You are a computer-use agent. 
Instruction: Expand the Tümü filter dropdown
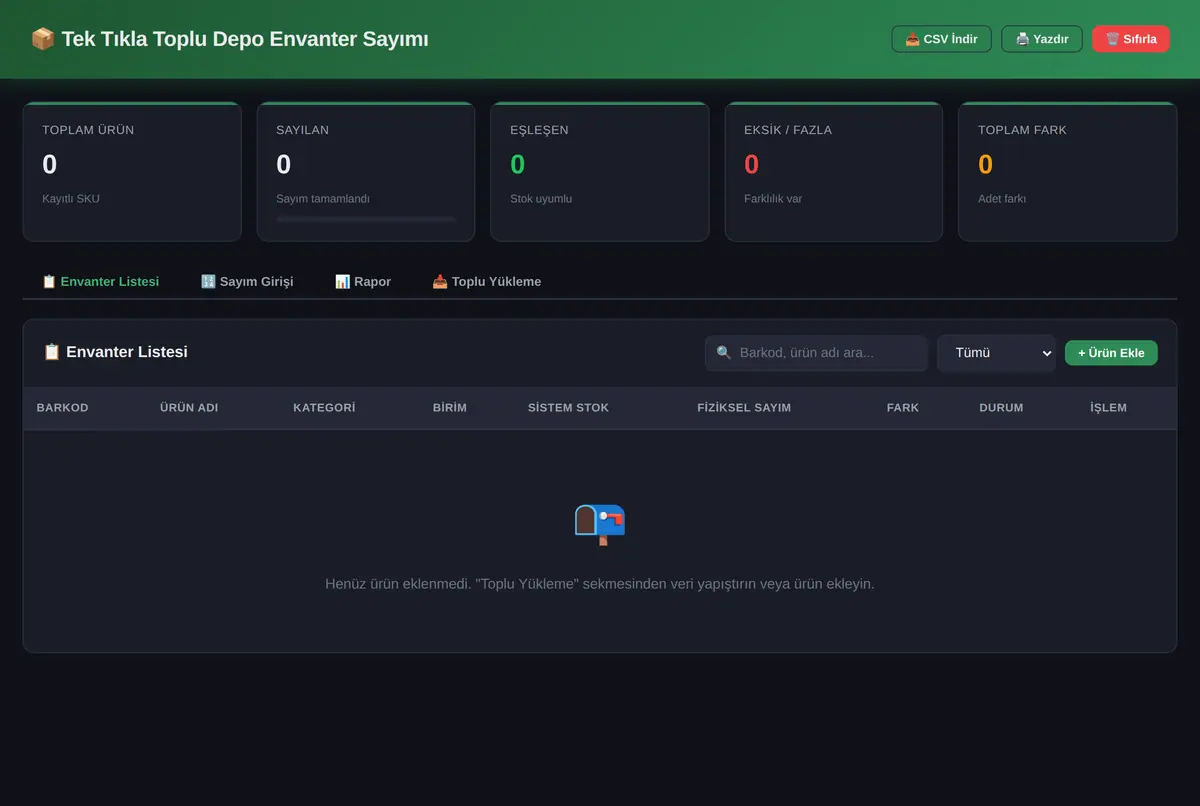point(996,353)
